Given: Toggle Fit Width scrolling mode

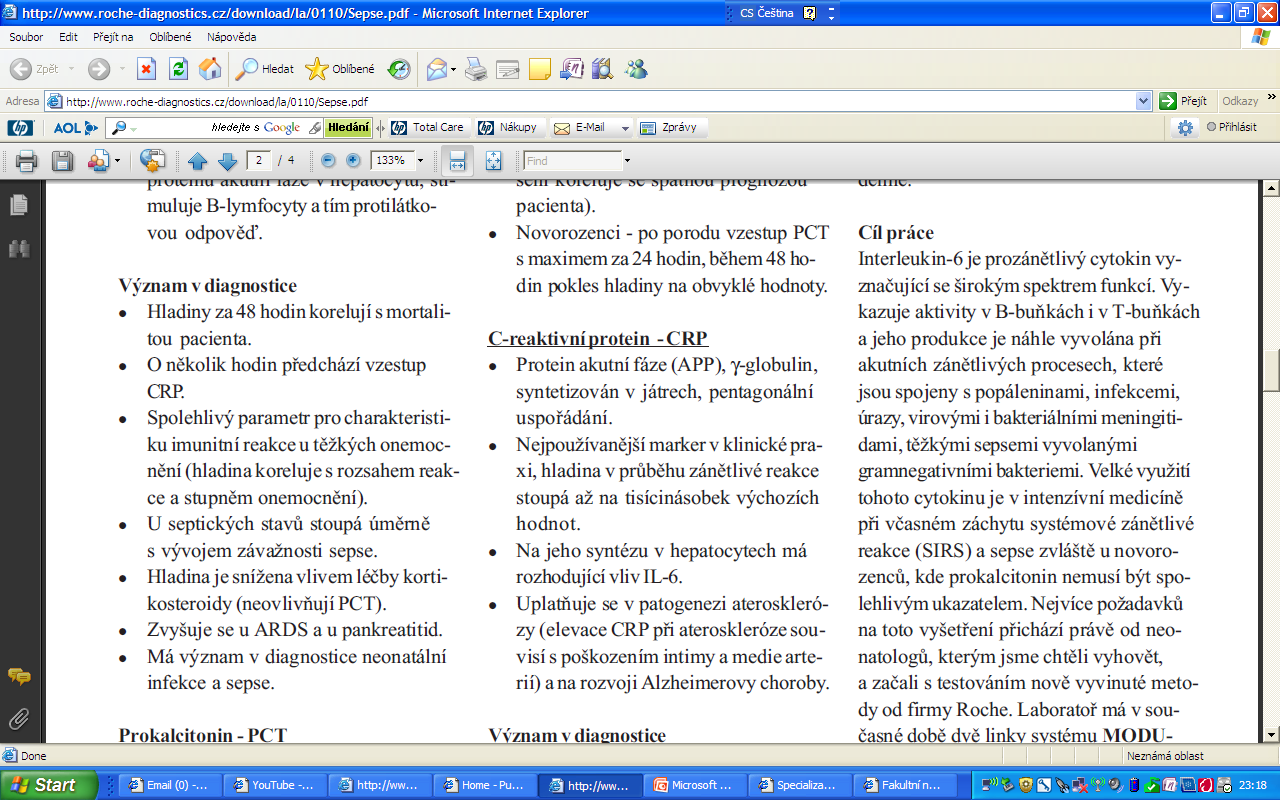Looking at the screenshot, I should point(457,161).
